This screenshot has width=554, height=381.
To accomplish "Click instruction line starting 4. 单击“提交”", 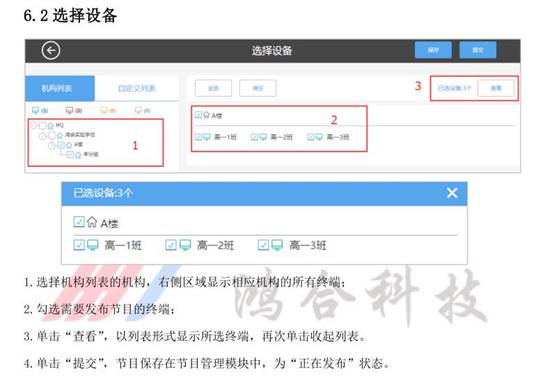I will pyautogui.click(x=207, y=363).
